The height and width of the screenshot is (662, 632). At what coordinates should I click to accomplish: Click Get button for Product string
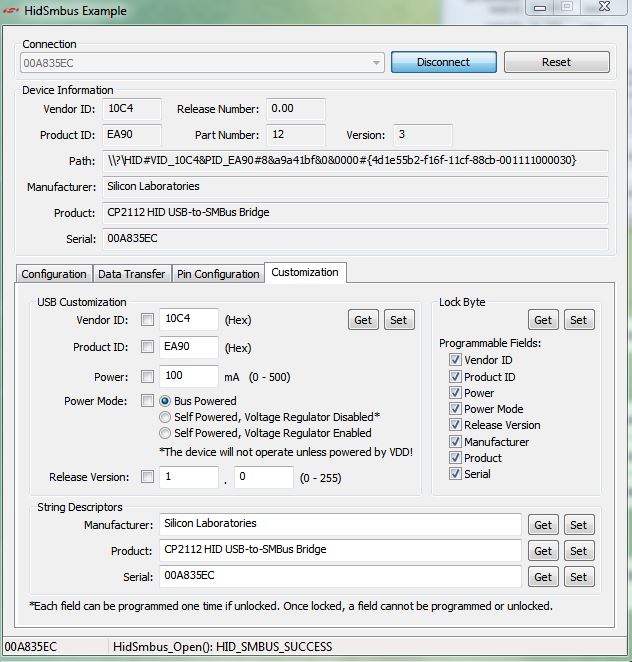543,551
